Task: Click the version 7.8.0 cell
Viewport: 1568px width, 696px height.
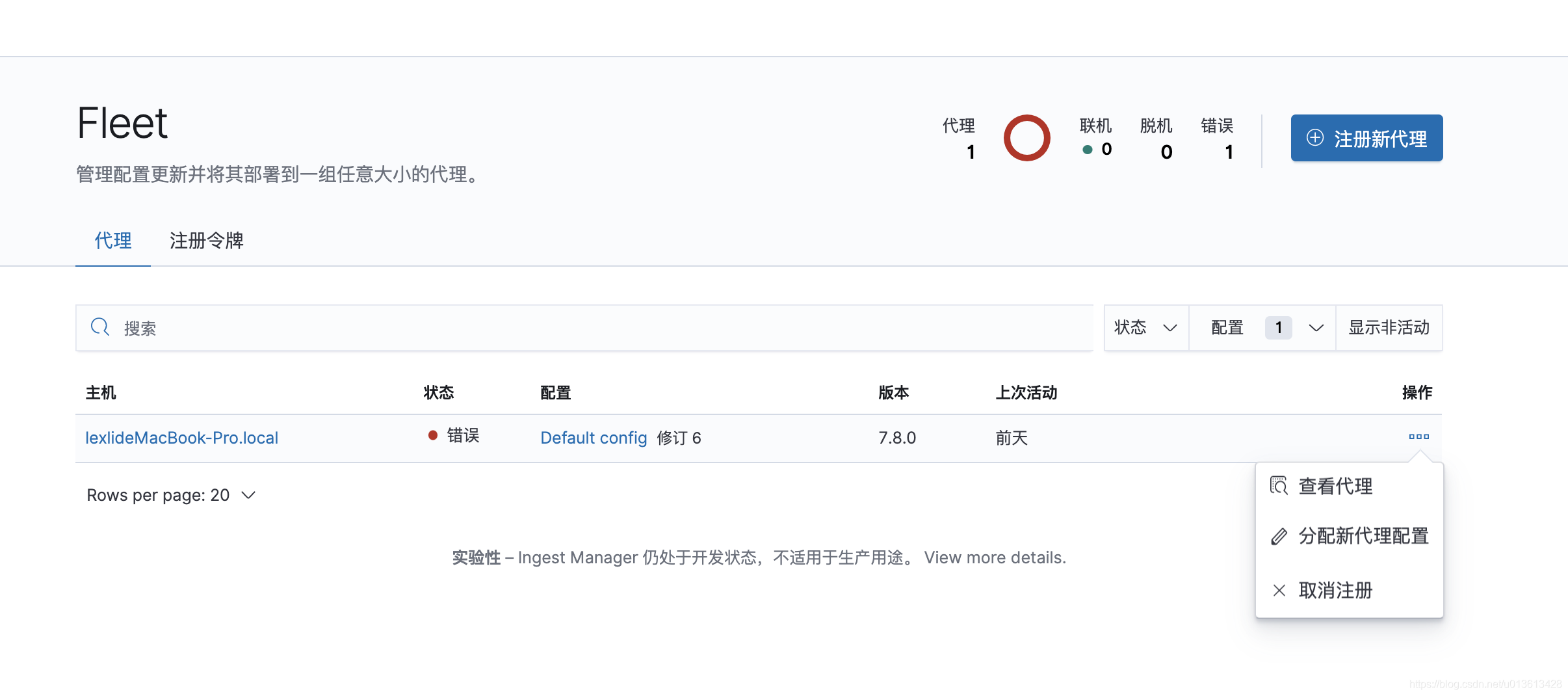Action: click(x=897, y=438)
